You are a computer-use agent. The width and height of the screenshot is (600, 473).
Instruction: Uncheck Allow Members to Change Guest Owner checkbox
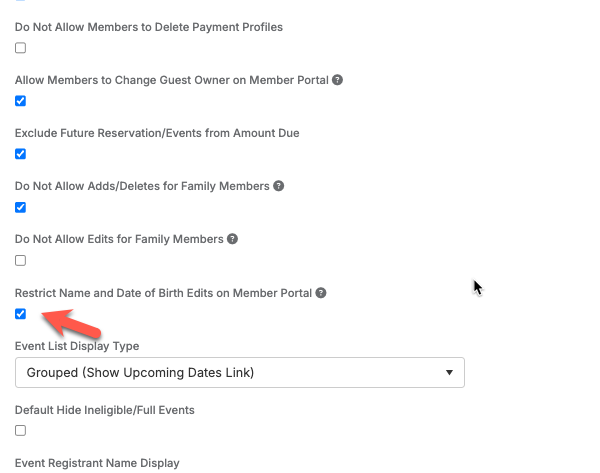tap(21, 101)
